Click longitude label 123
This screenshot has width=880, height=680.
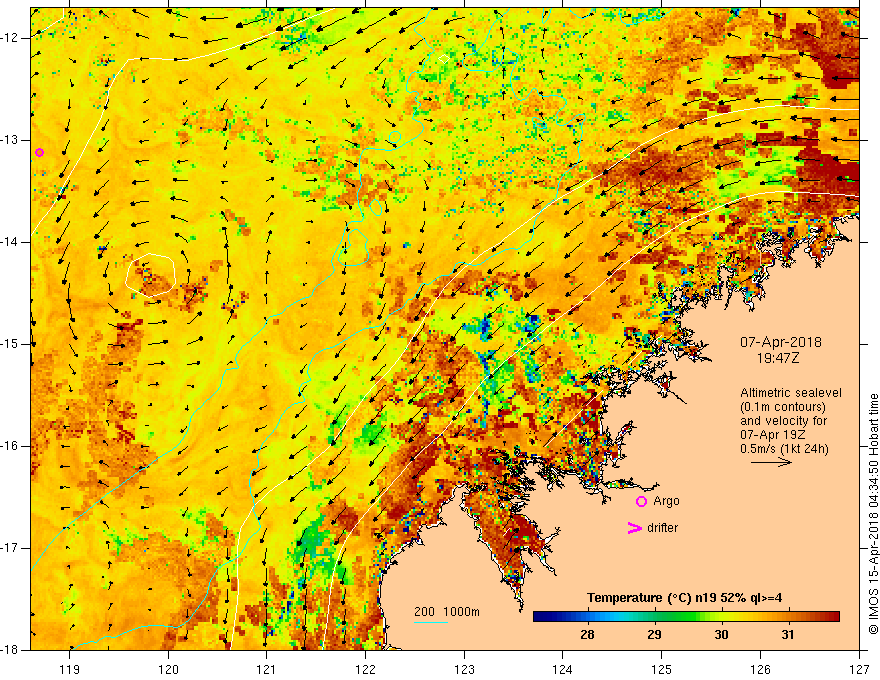pyautogui.click(x=464, y=669)
